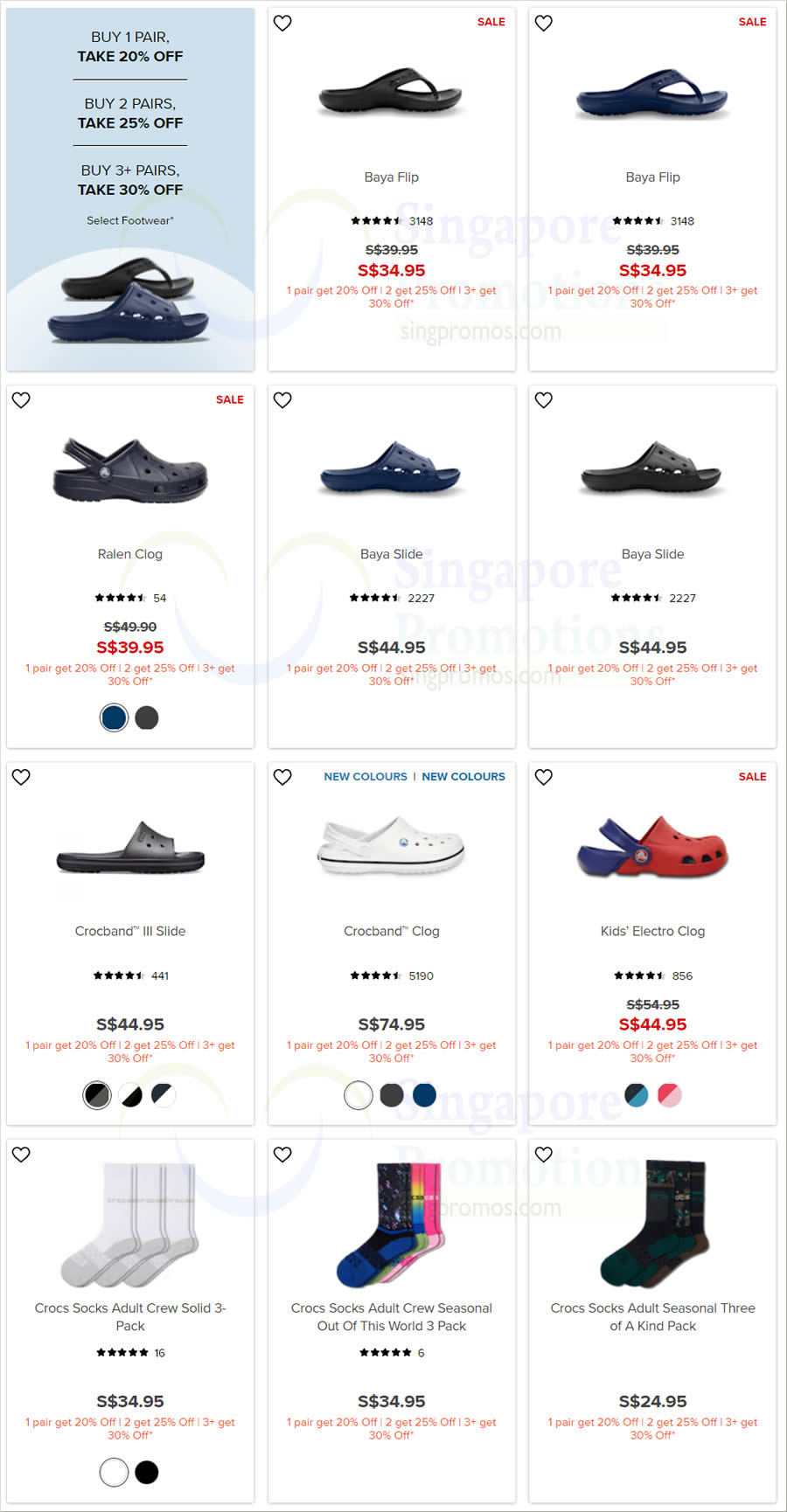
Task: Favorite the black Baya Flip with the heart
Action: coord(282,23)
